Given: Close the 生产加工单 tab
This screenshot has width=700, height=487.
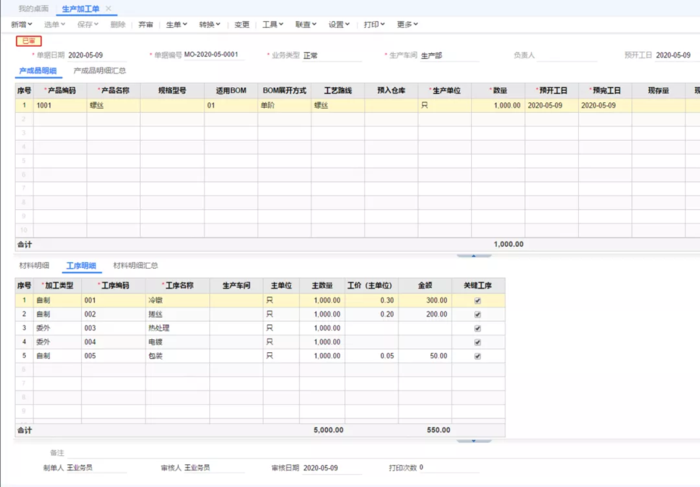Looking at the screenshot, I should point(108,8).
